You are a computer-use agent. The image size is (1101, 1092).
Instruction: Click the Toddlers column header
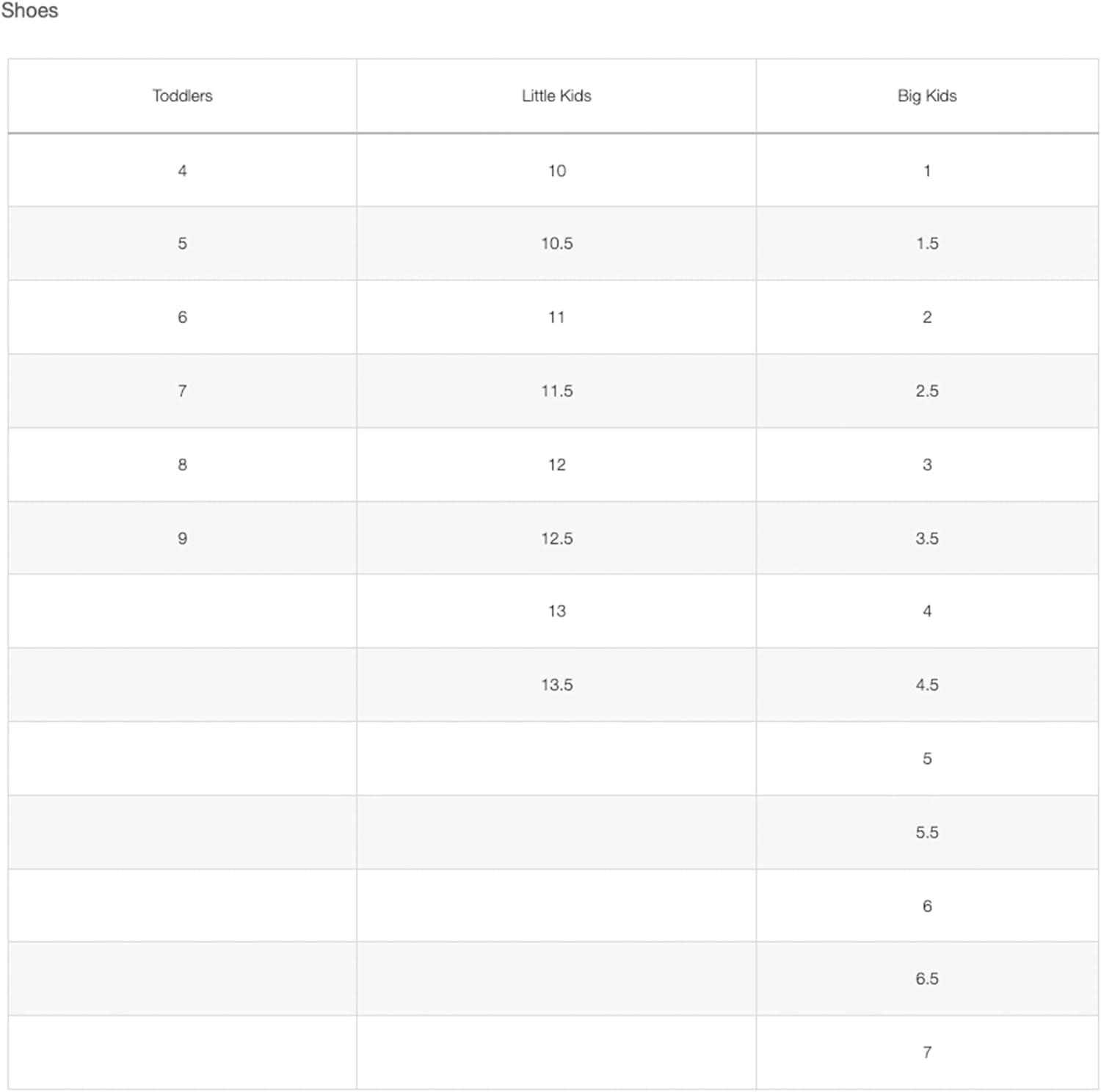[x=182, y=96]
